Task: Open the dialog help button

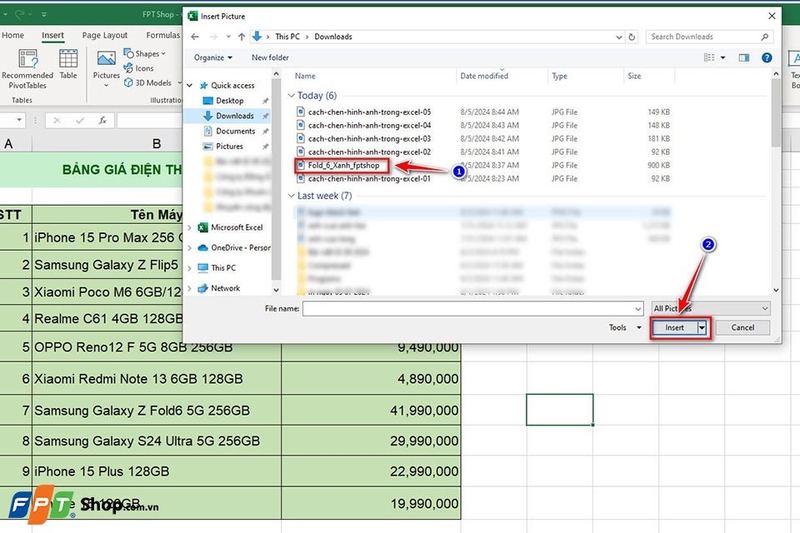Action: tap(766, 58)
